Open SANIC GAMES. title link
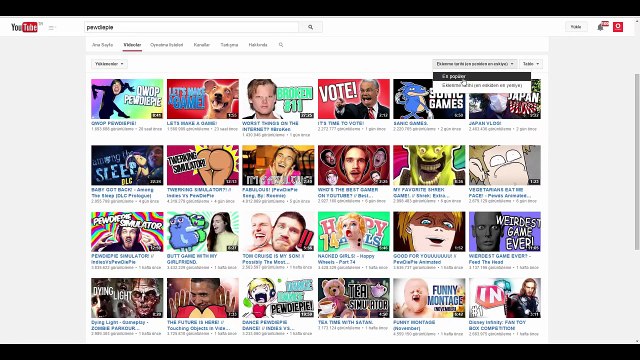 tap(411, 123)
